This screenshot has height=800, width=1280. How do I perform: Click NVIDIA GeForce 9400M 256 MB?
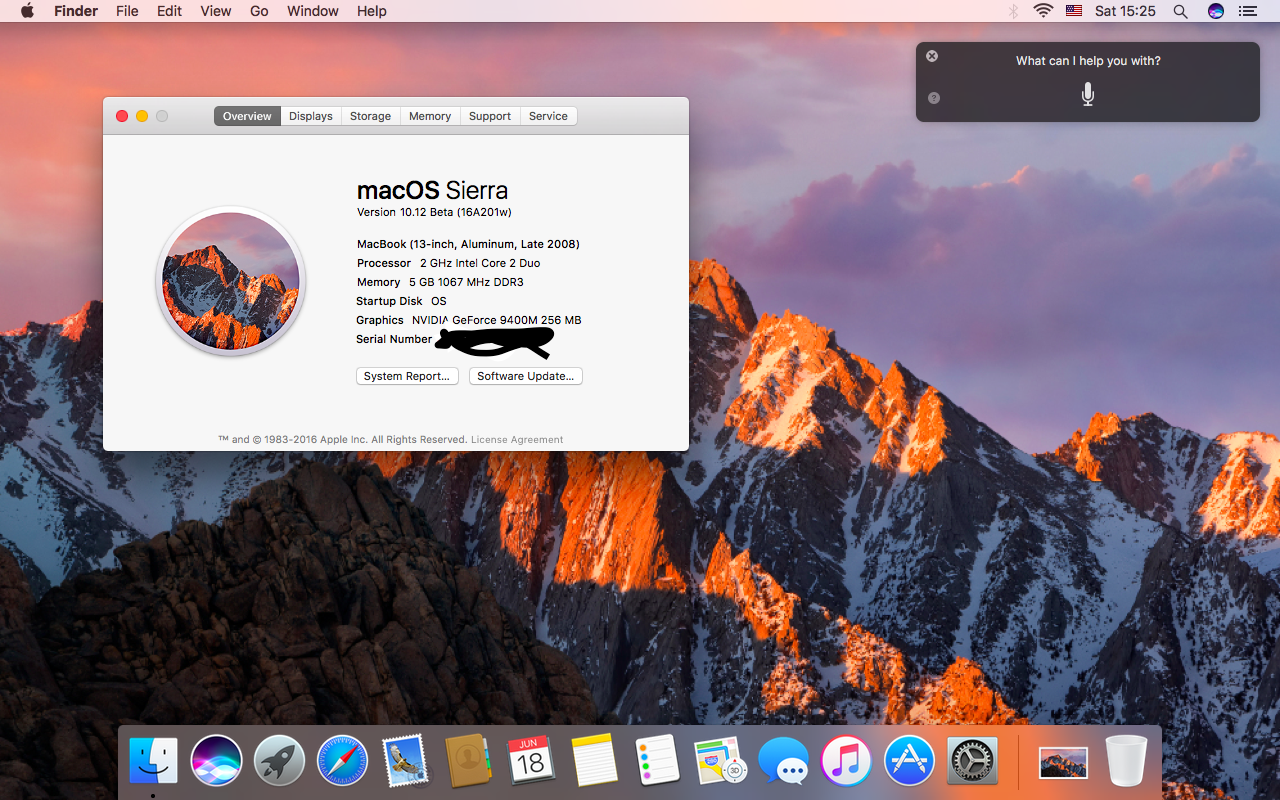pyautogui.click(x=496, y=320)
